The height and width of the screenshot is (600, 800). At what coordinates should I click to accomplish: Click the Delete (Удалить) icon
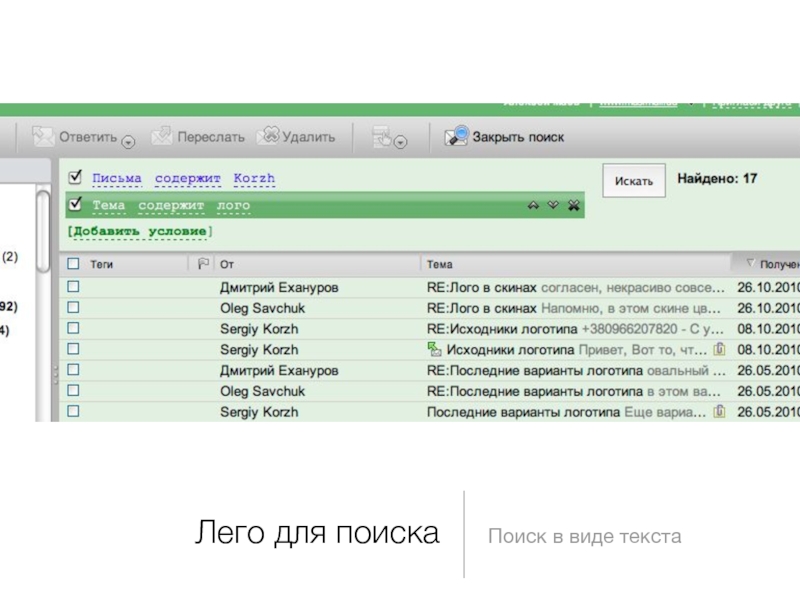click(268, 136)
